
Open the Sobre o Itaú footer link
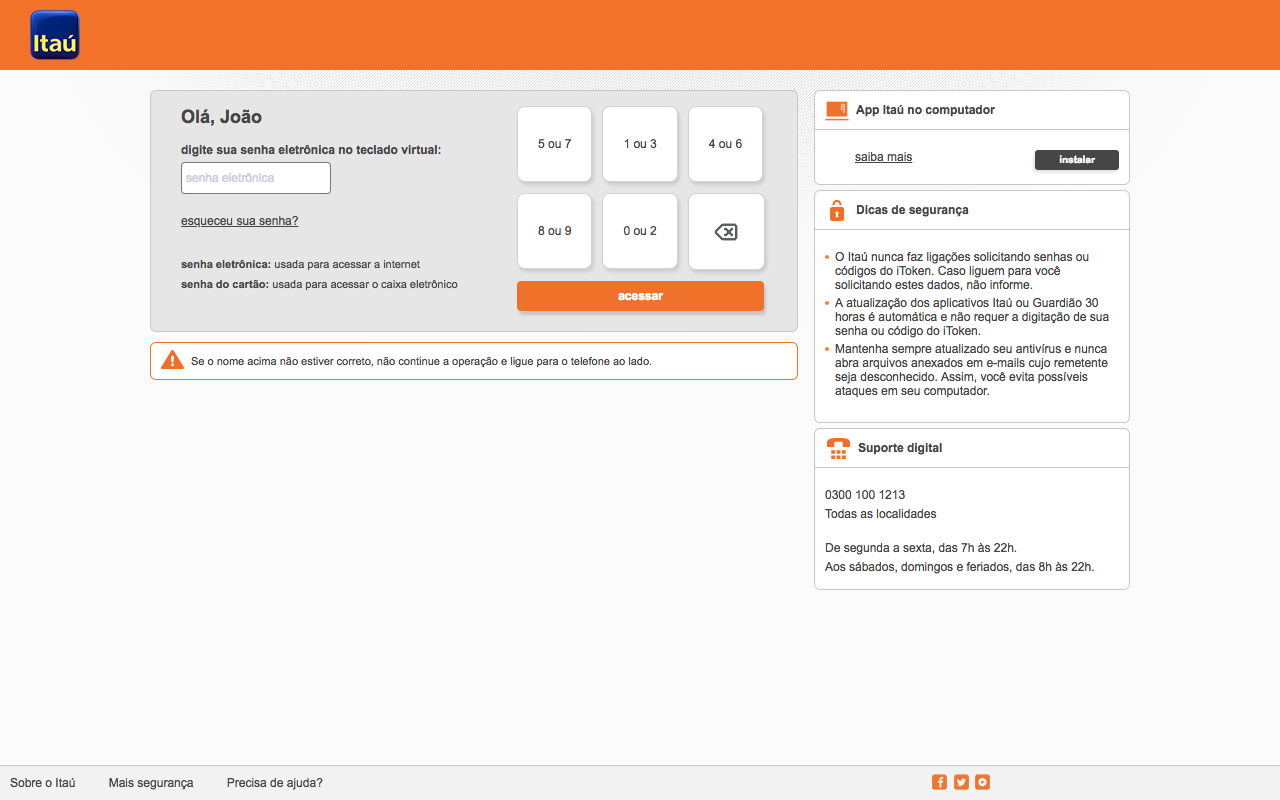point(43,783)
